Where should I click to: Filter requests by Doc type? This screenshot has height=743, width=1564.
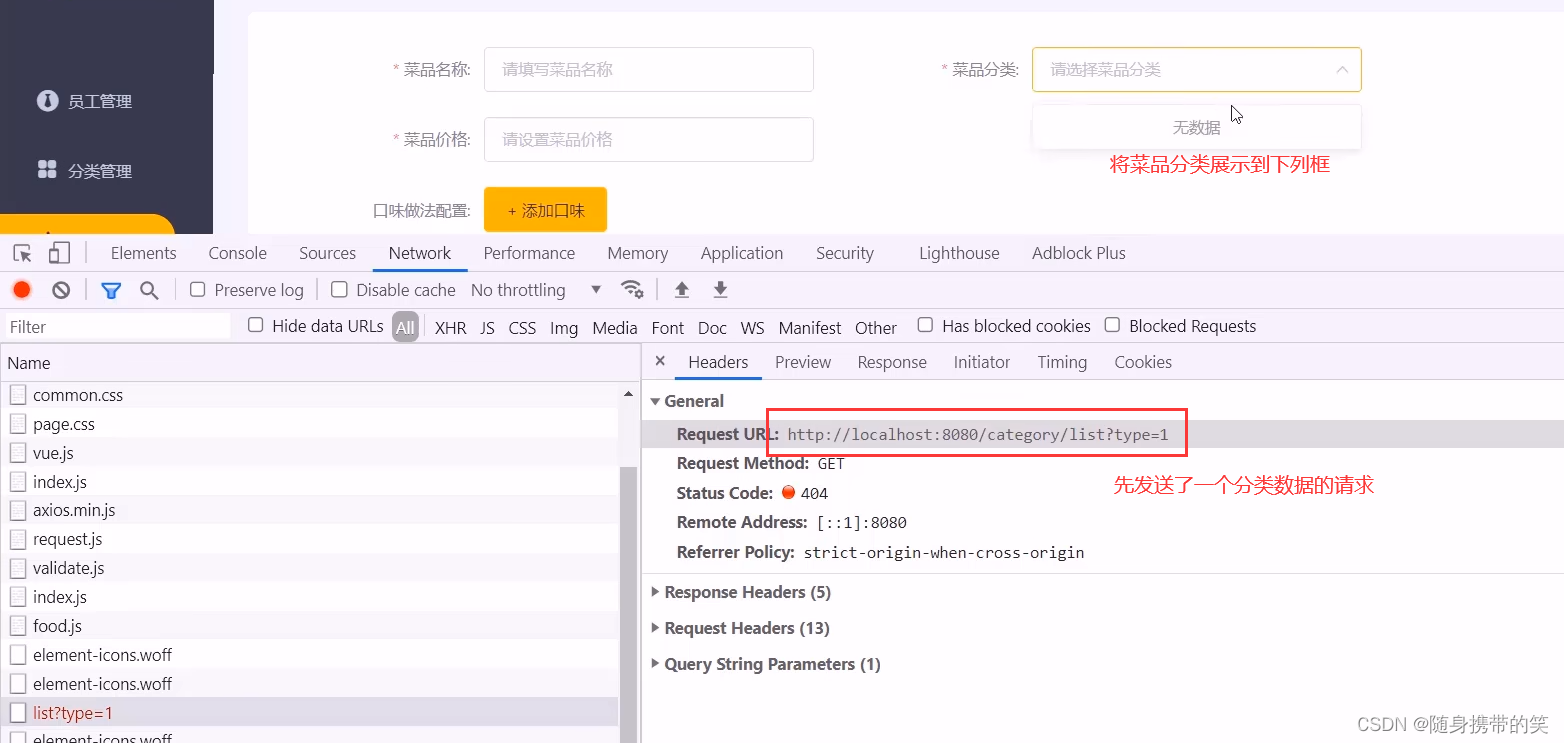click(x=712, y=328)
